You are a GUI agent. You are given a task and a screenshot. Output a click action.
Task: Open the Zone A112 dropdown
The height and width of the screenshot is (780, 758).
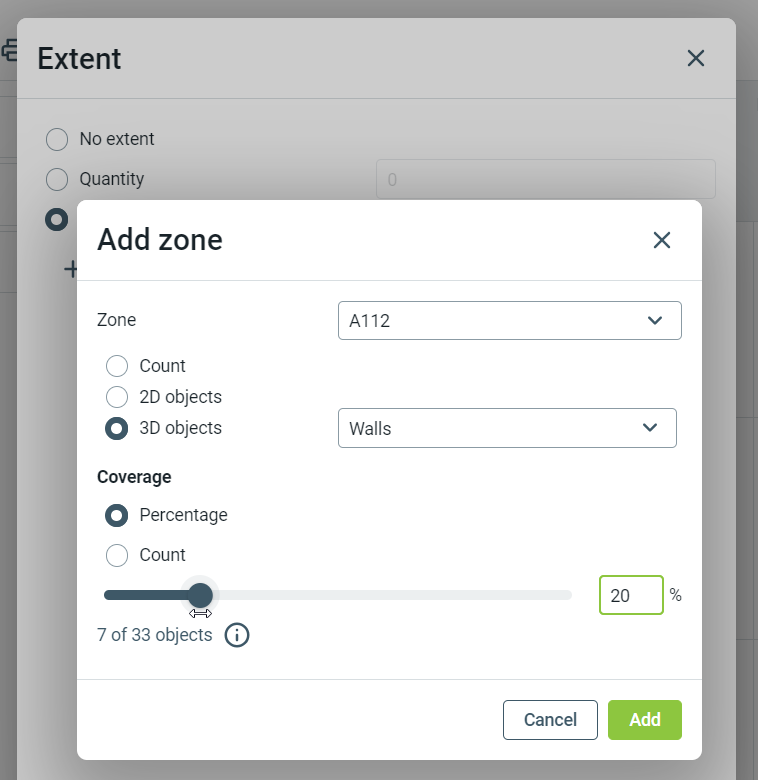click(x=509, y=321)
